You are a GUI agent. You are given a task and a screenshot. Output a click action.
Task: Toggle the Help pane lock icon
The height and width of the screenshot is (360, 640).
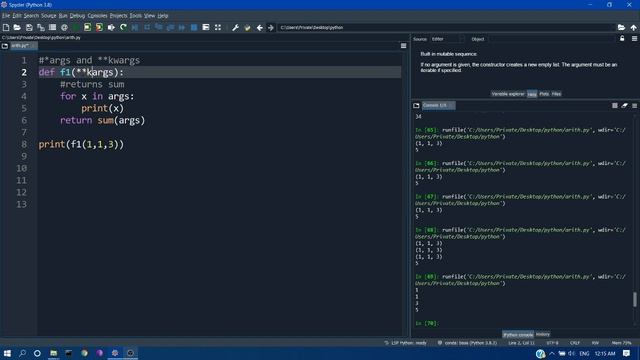coord(622,39)
